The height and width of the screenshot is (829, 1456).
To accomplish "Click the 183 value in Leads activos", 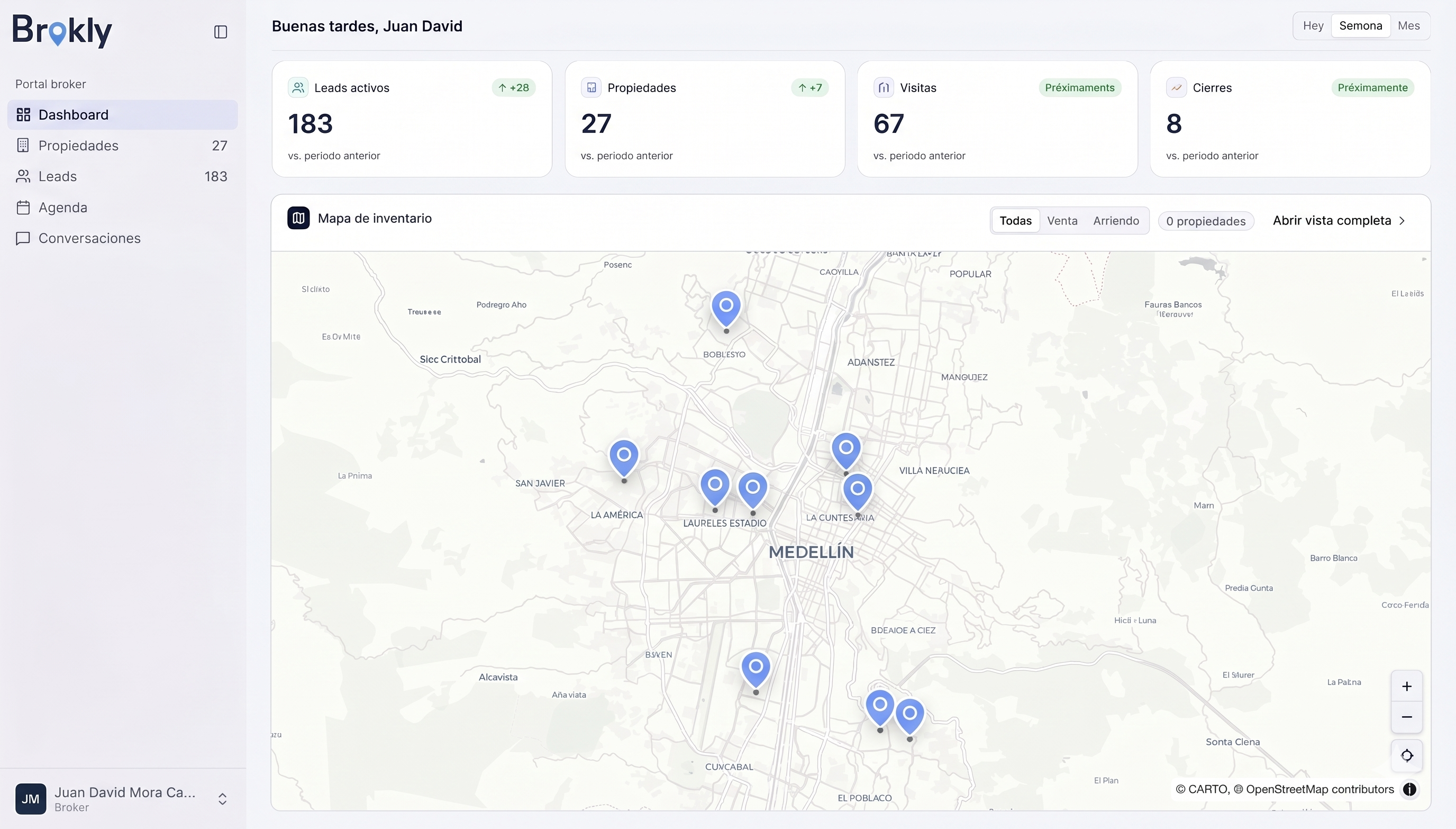I will pyautogui.click(x=311, y=123).
